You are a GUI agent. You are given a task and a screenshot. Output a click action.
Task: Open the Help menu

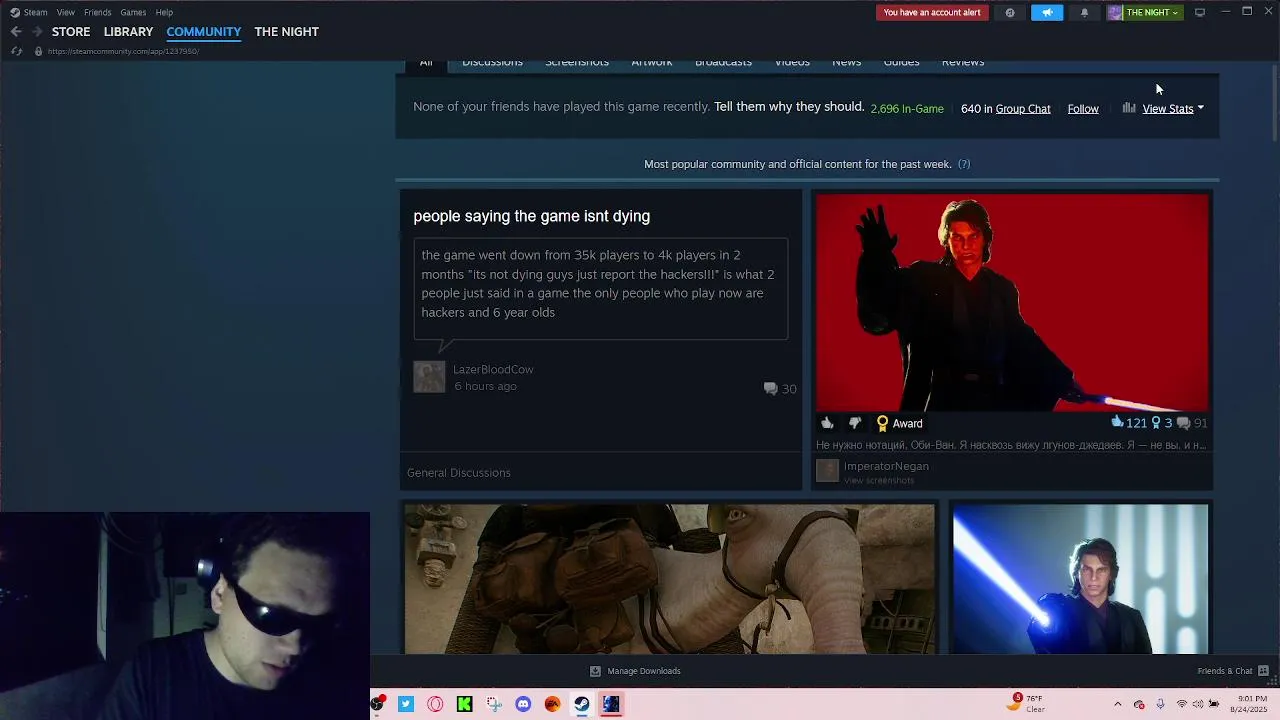(164, 12)
